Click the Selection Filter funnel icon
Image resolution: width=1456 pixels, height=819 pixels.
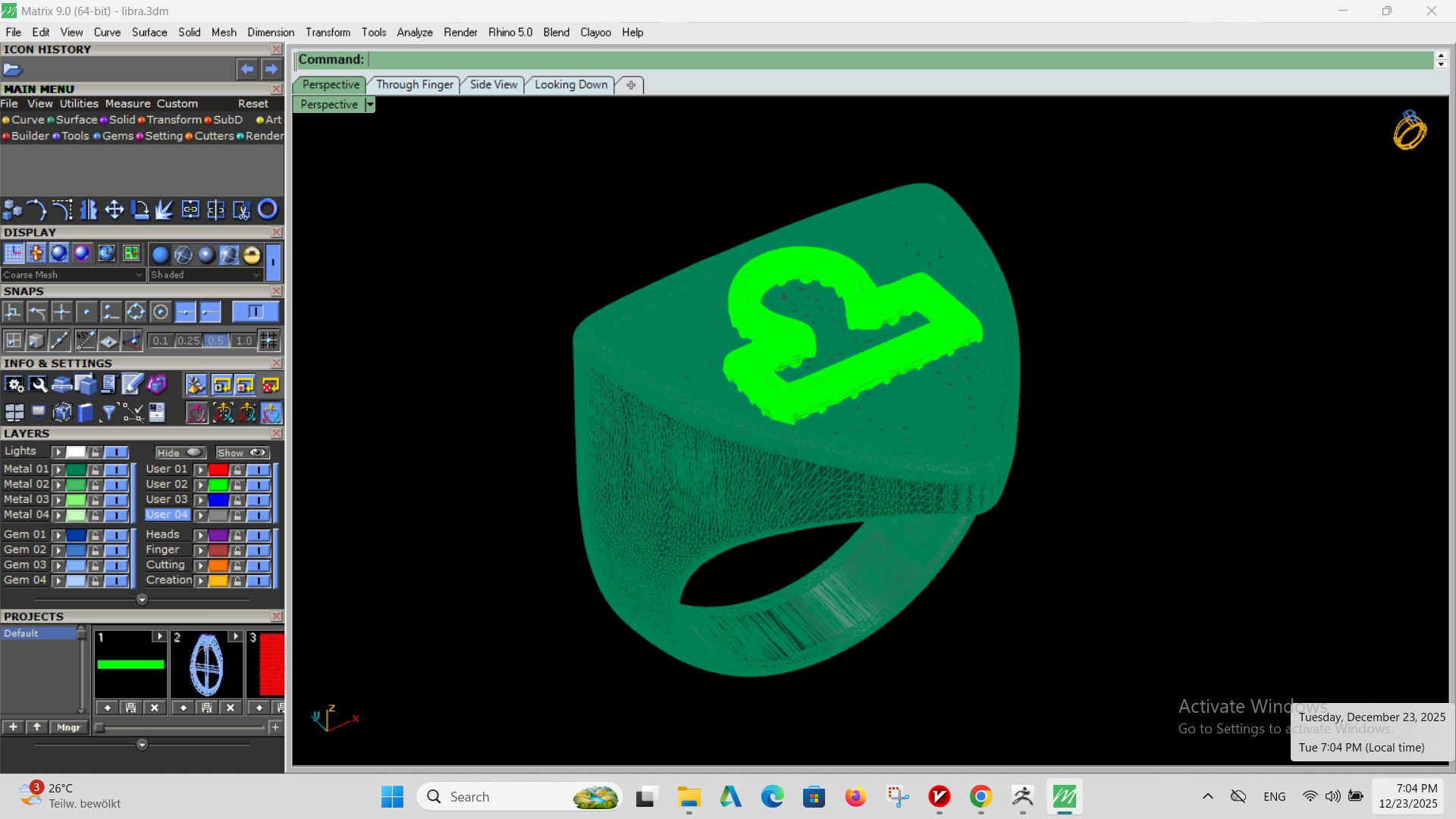[108, 413]
